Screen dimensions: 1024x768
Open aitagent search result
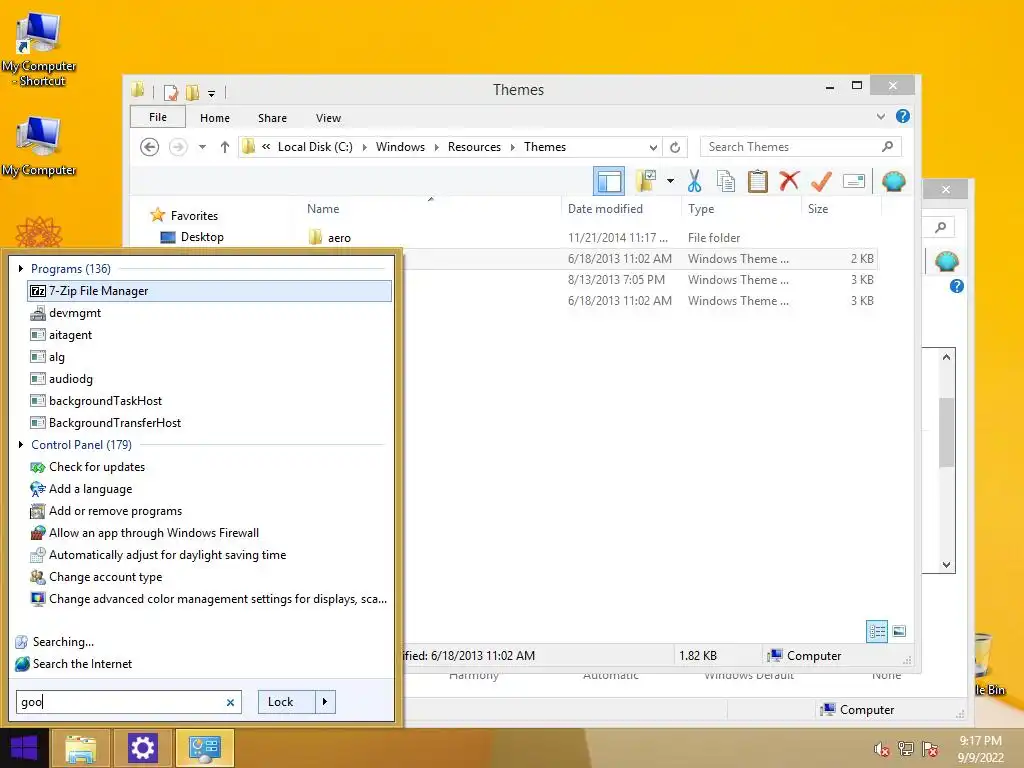point(209,335)
